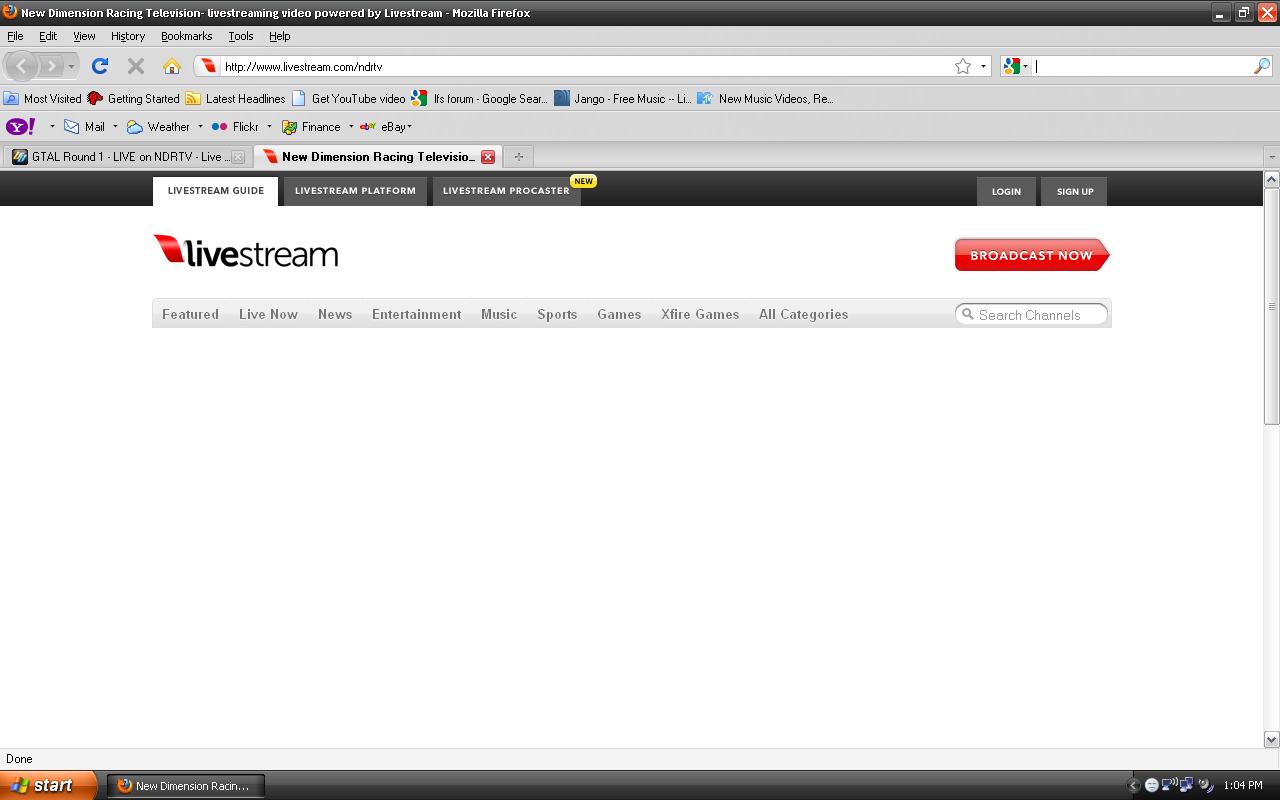Show hidden system tray icons arrow
The height and width of the screenshot is (800, 1280).
1133,785
